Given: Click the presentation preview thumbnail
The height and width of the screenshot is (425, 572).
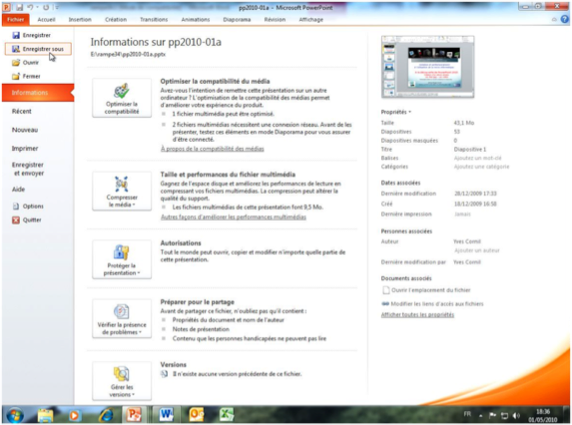Looking at the screenshot, I should [428, 67].
